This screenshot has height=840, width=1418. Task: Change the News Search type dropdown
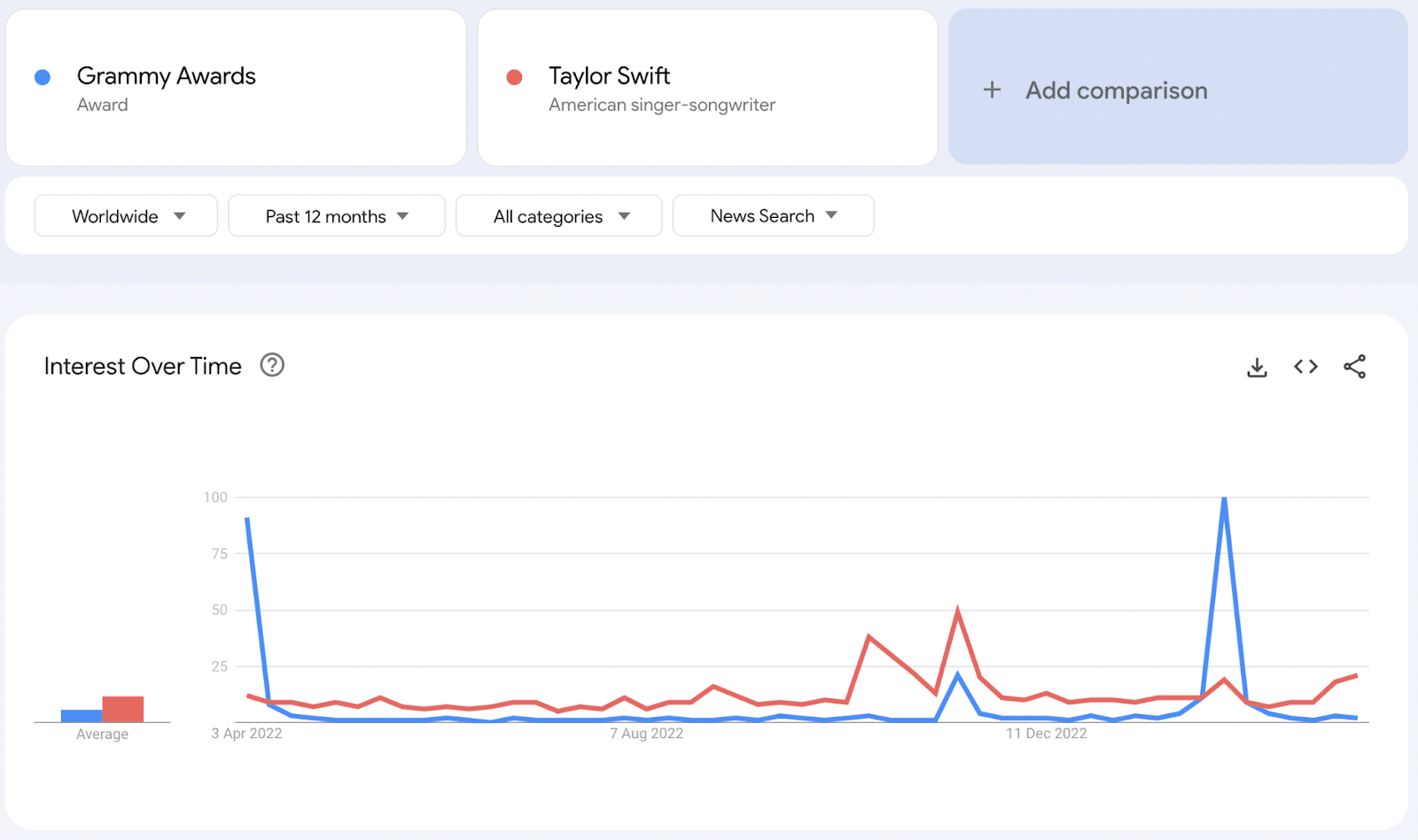tap(773, 216)
